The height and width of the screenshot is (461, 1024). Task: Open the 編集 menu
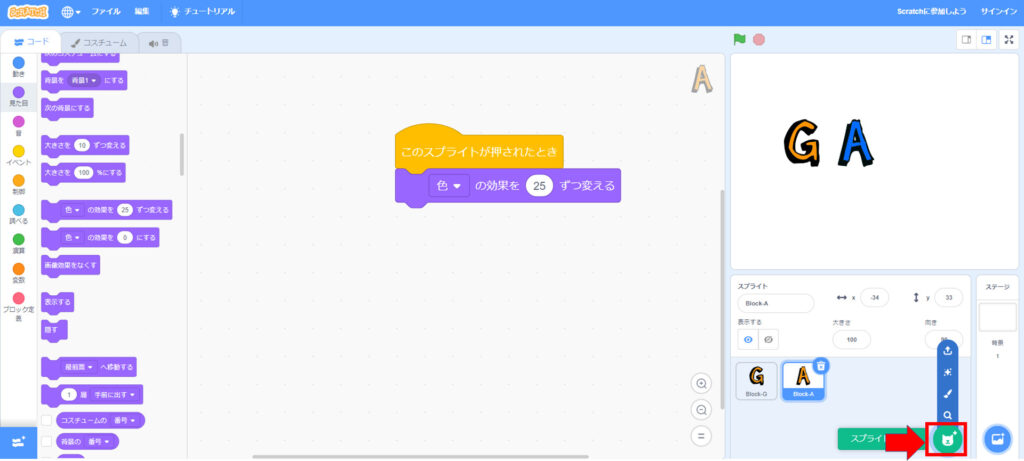142,12
